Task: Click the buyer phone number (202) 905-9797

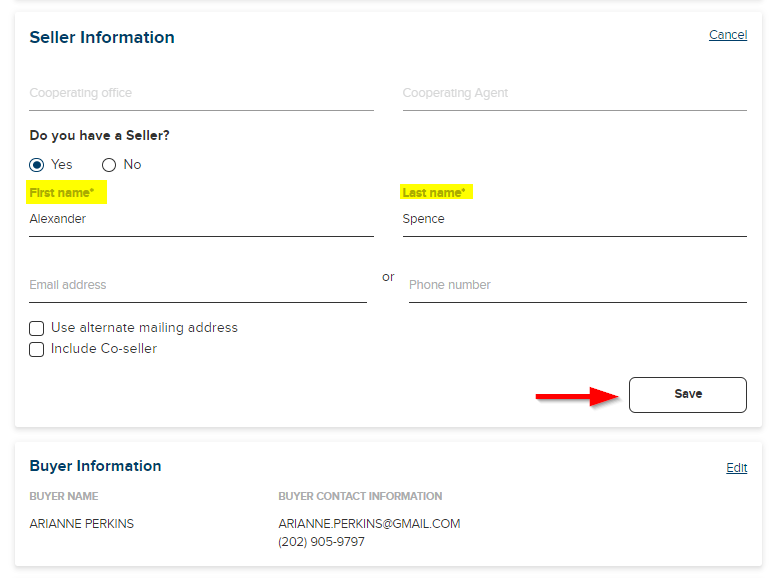Action: (x=321, y=542)
